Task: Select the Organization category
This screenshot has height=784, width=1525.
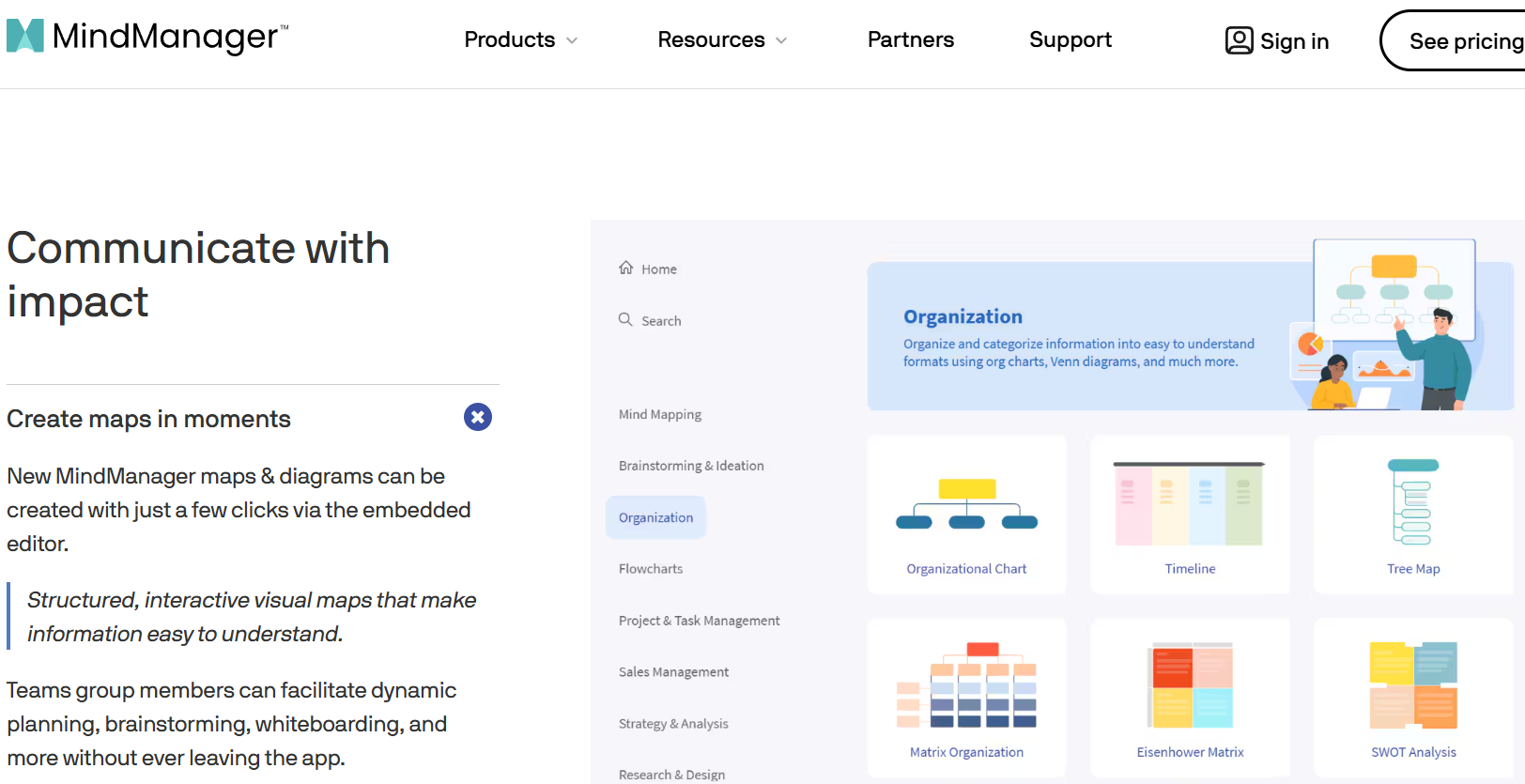Action: coord(655,517)
